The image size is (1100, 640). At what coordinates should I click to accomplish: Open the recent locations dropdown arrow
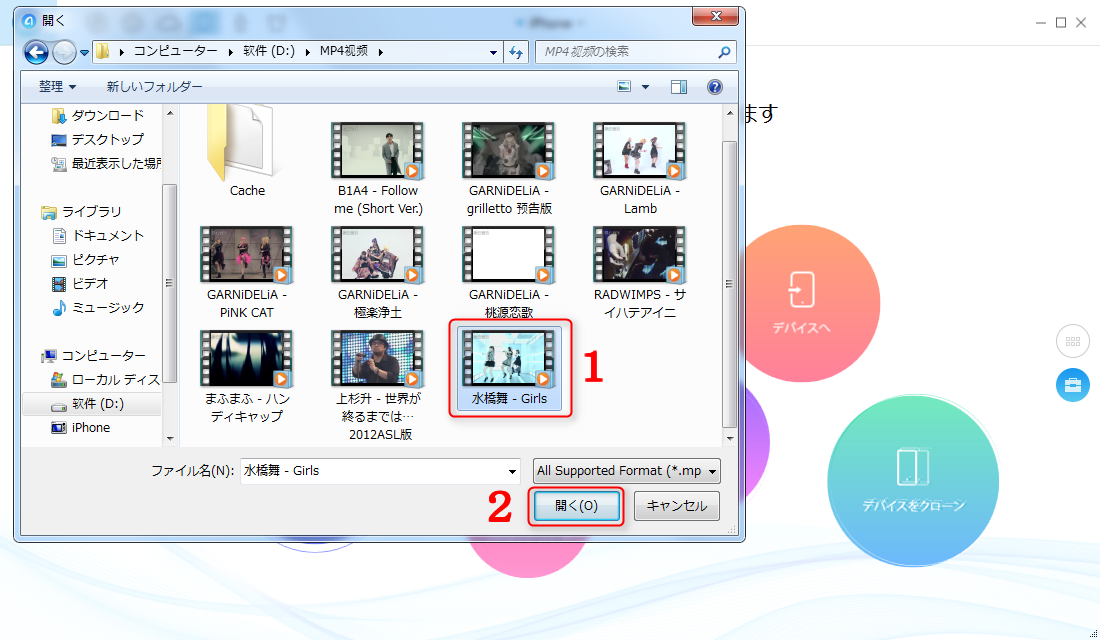click(x=84, y=53)
